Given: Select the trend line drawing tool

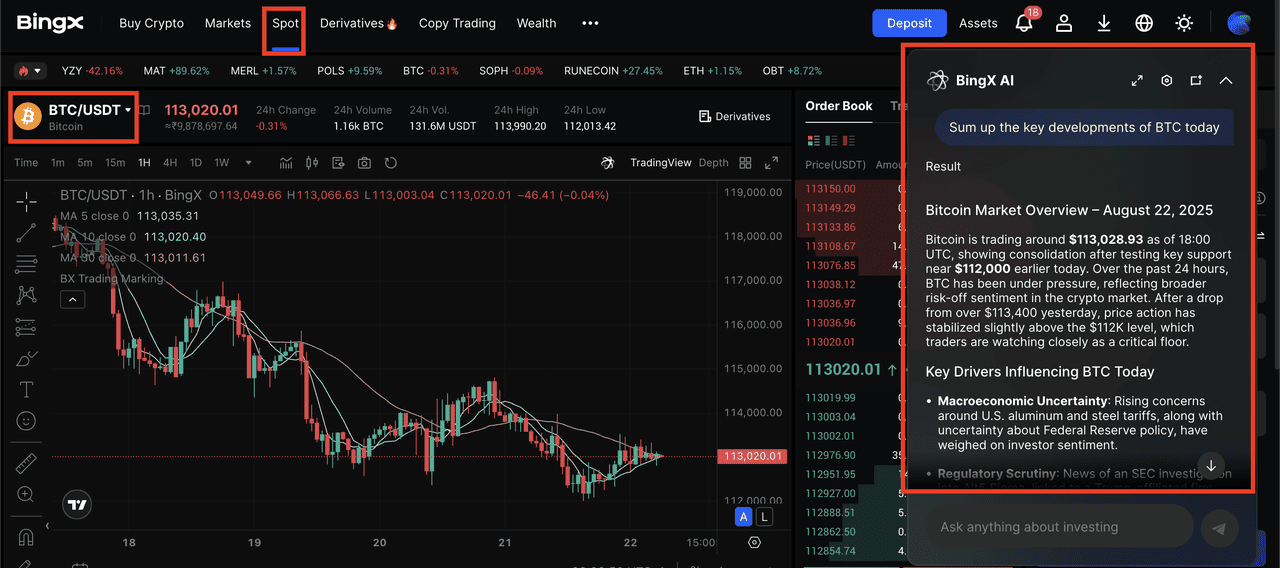Looking at the screenshot, I should [x=27, y=233].
